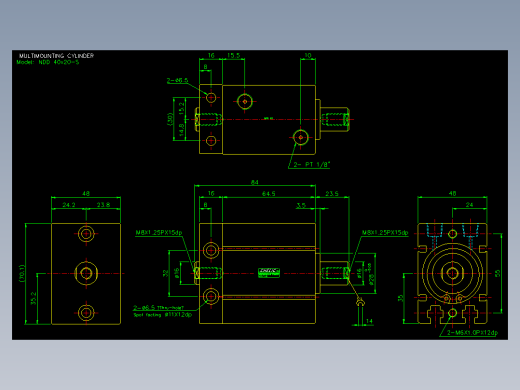
Task: Click the '23.5' rod extension dimension
Action: 332,193
